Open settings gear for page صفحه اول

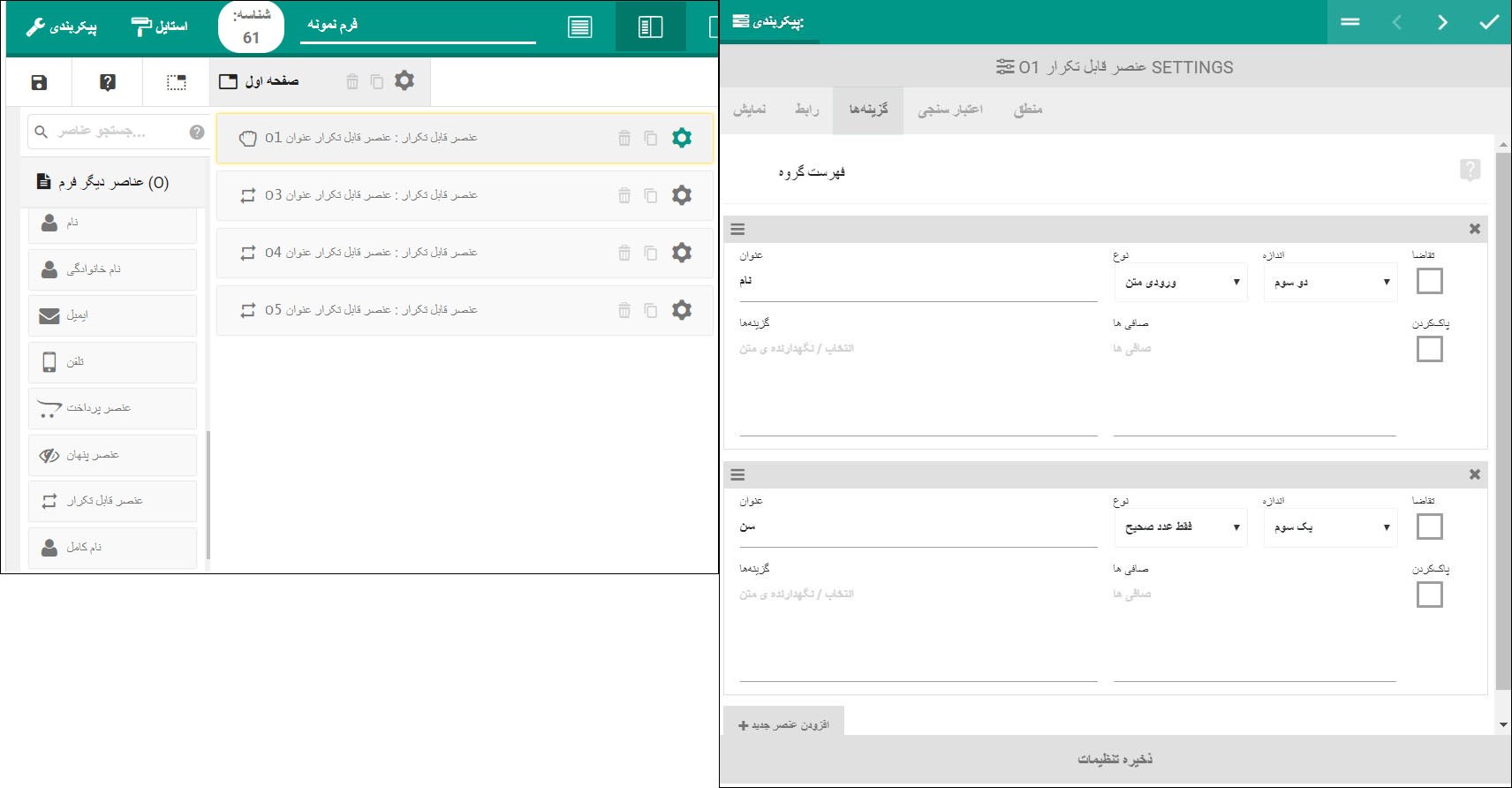[404, 80]
